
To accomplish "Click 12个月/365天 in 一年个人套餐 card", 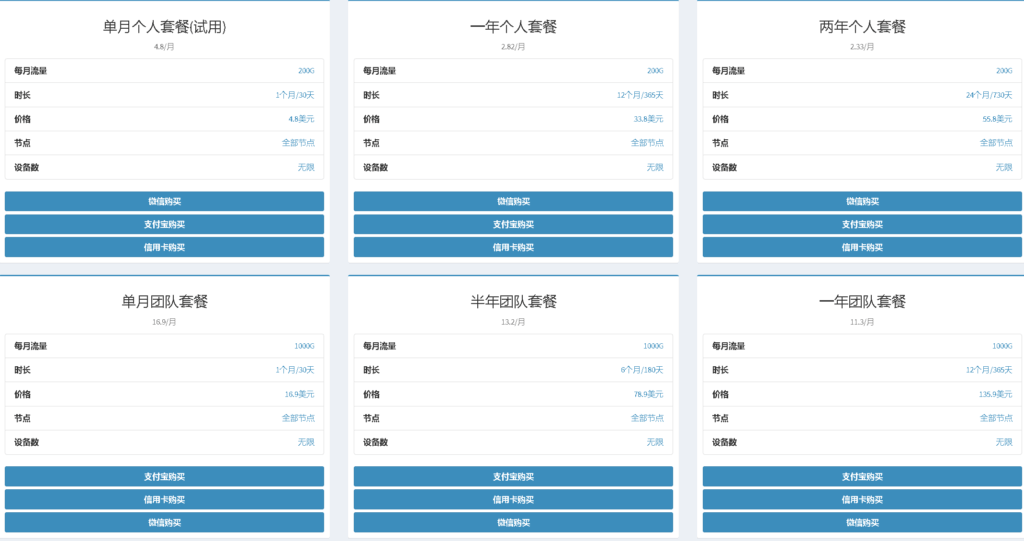I will click(640, 95).
